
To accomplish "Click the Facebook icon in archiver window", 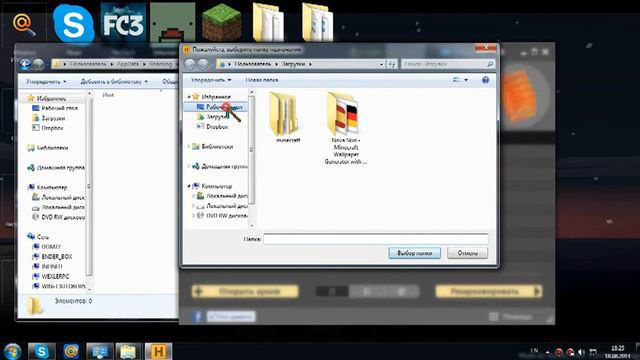I will click(198, 316).
